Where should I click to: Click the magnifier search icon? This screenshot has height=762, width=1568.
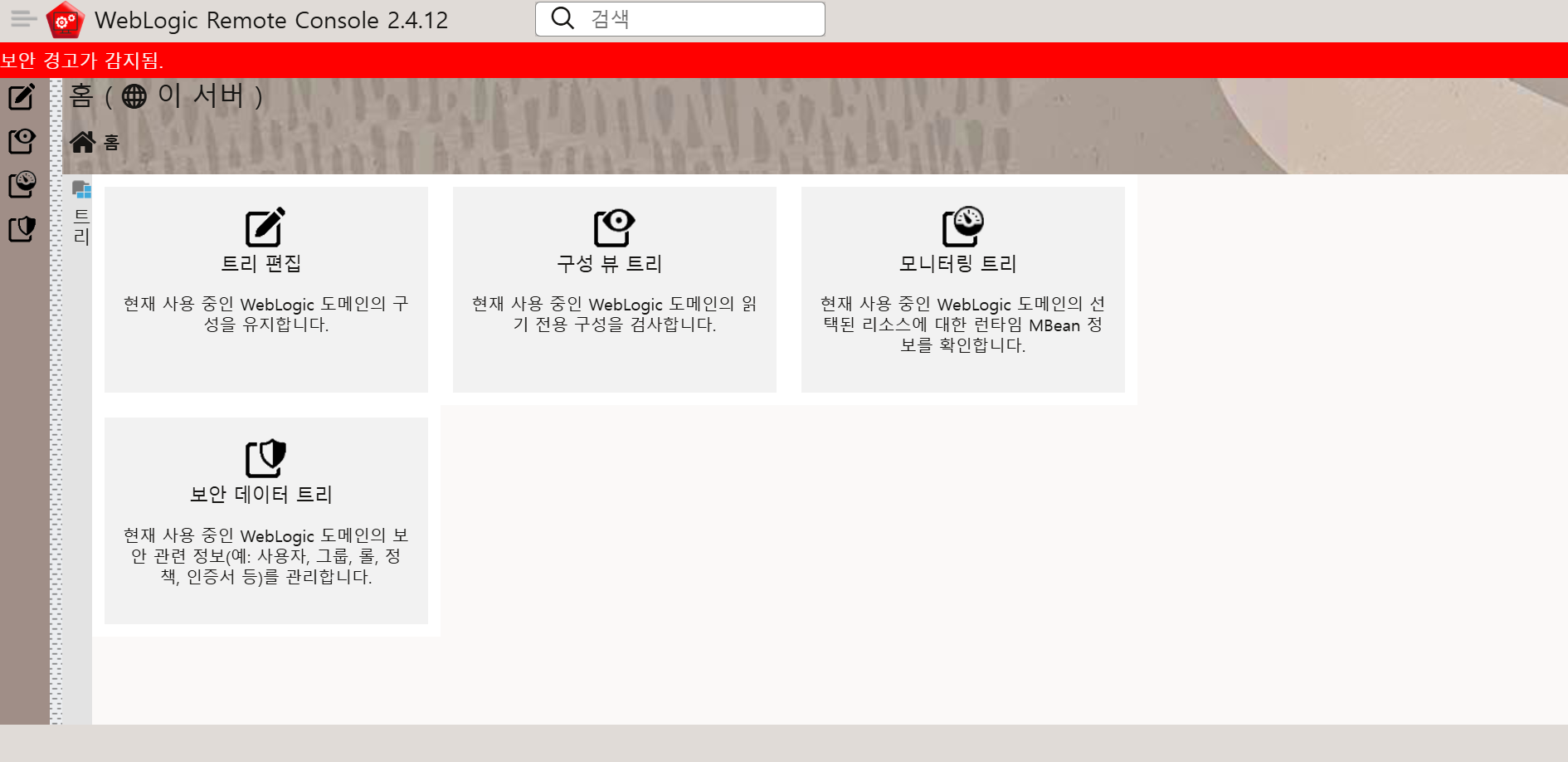(562, 18)
